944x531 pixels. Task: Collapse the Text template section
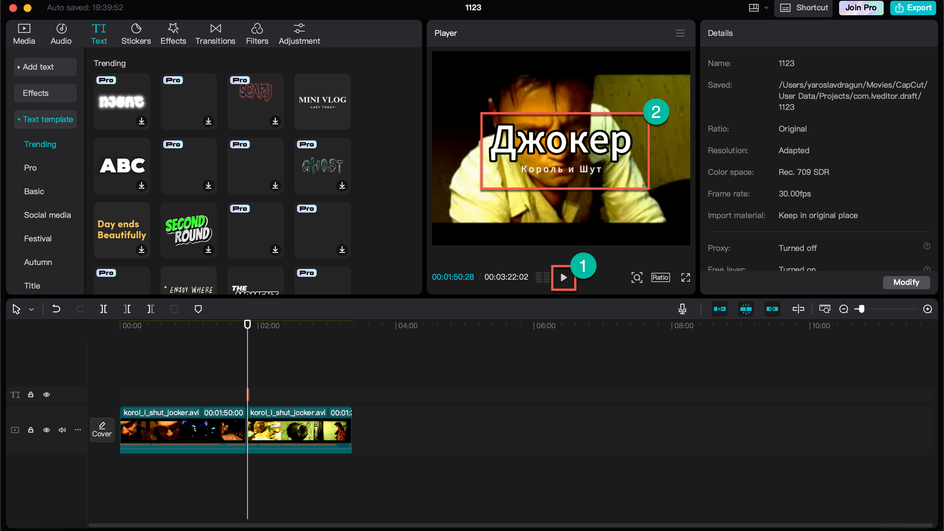pyautogui.click(x=45, y=119)
